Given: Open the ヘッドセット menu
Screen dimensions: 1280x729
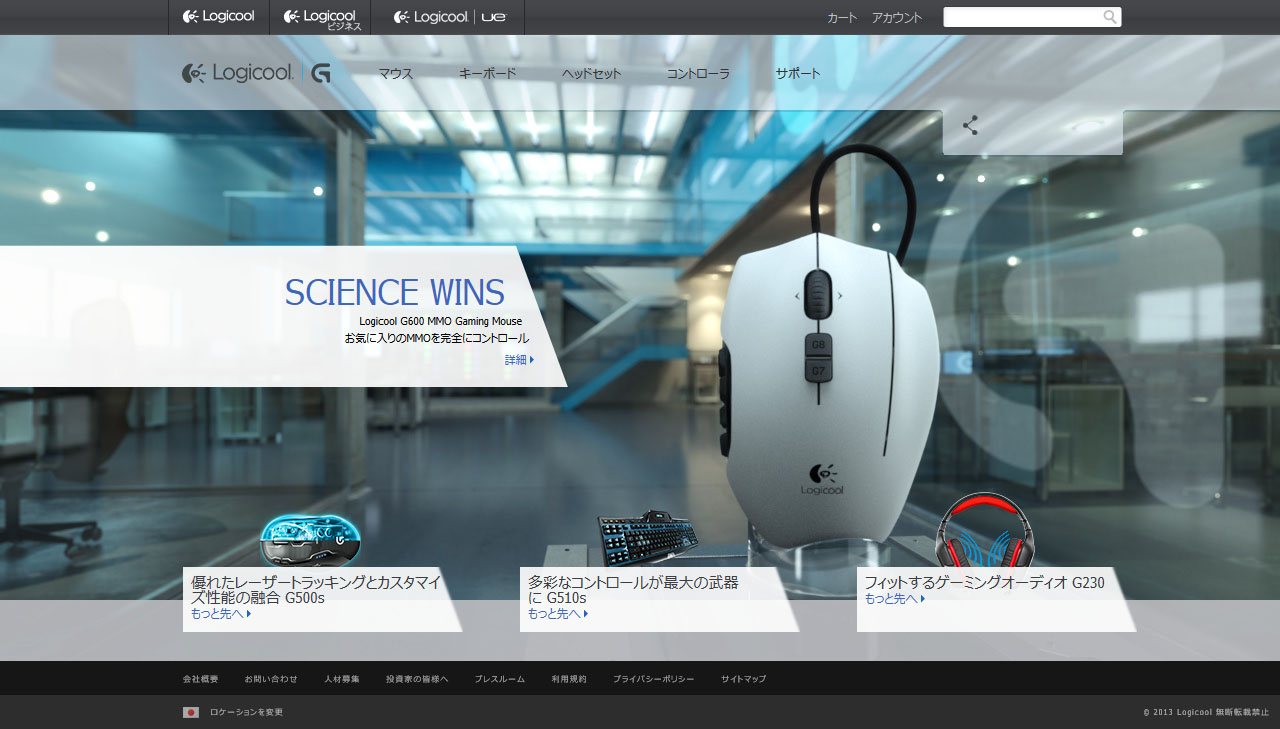Looking at the screenshot, I should pos(591,74).
